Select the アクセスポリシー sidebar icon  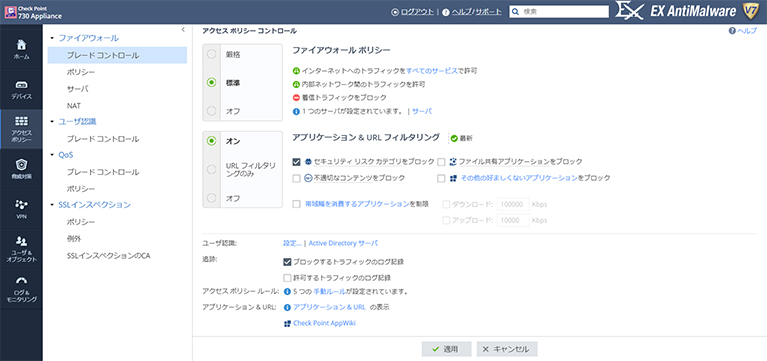(21, 121)
